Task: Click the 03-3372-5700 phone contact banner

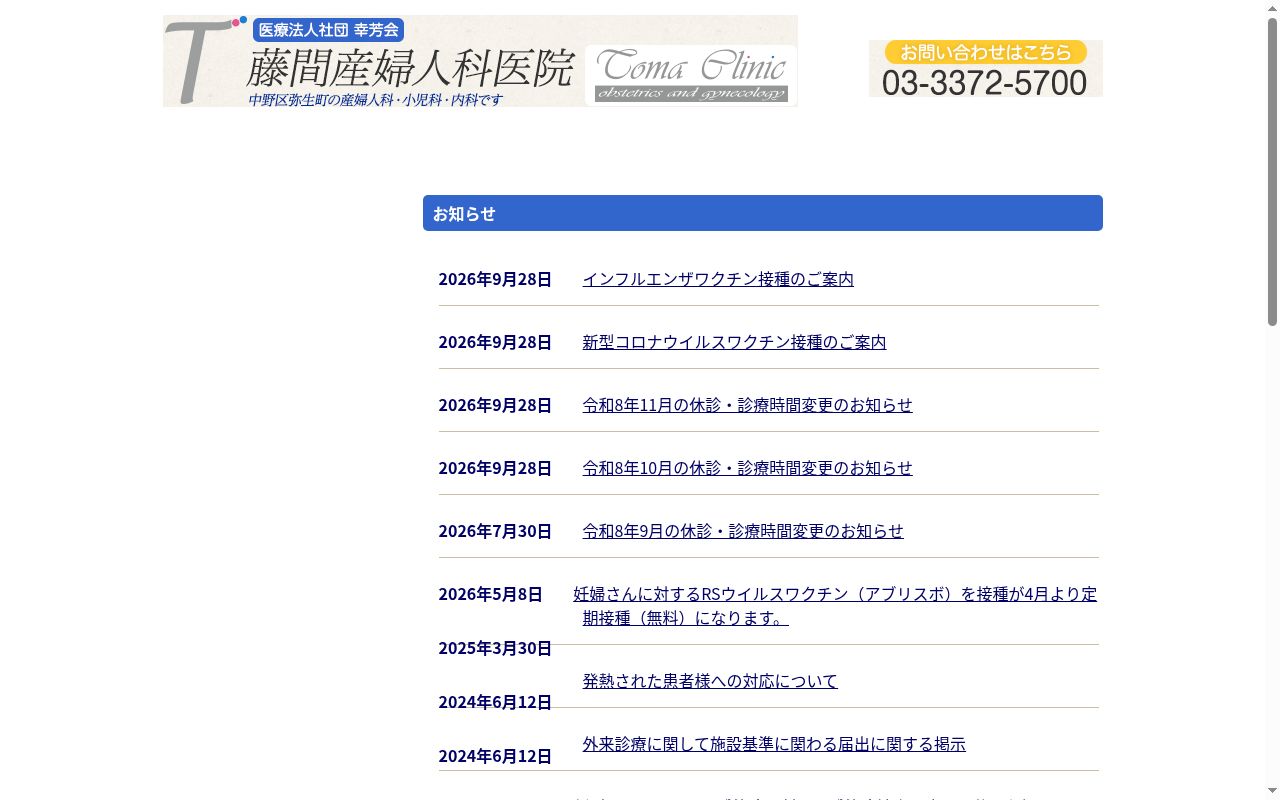Action: coord(985,68)
